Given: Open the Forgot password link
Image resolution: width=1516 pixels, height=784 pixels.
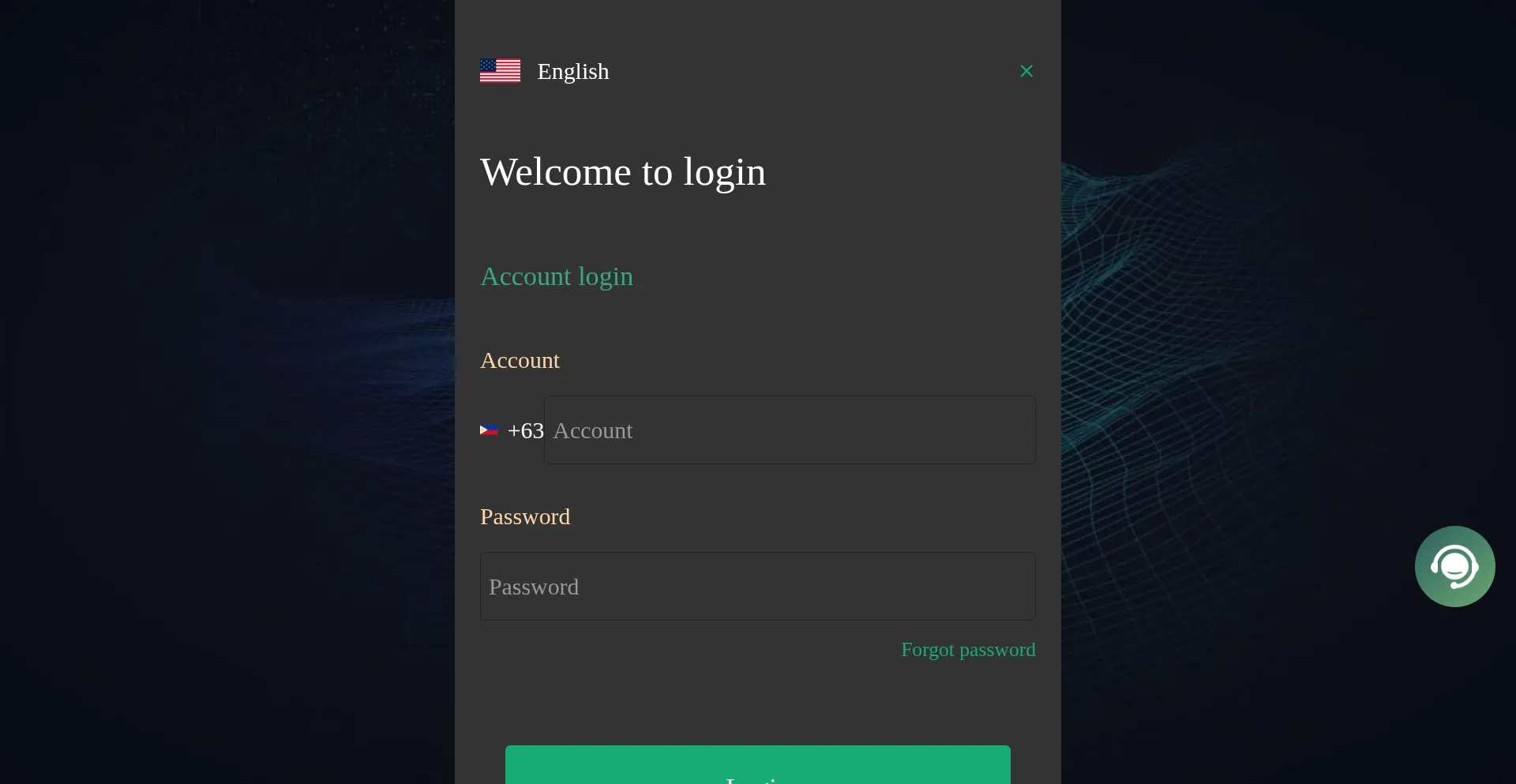Looking at the screenshot, I should tap(968, 650).
